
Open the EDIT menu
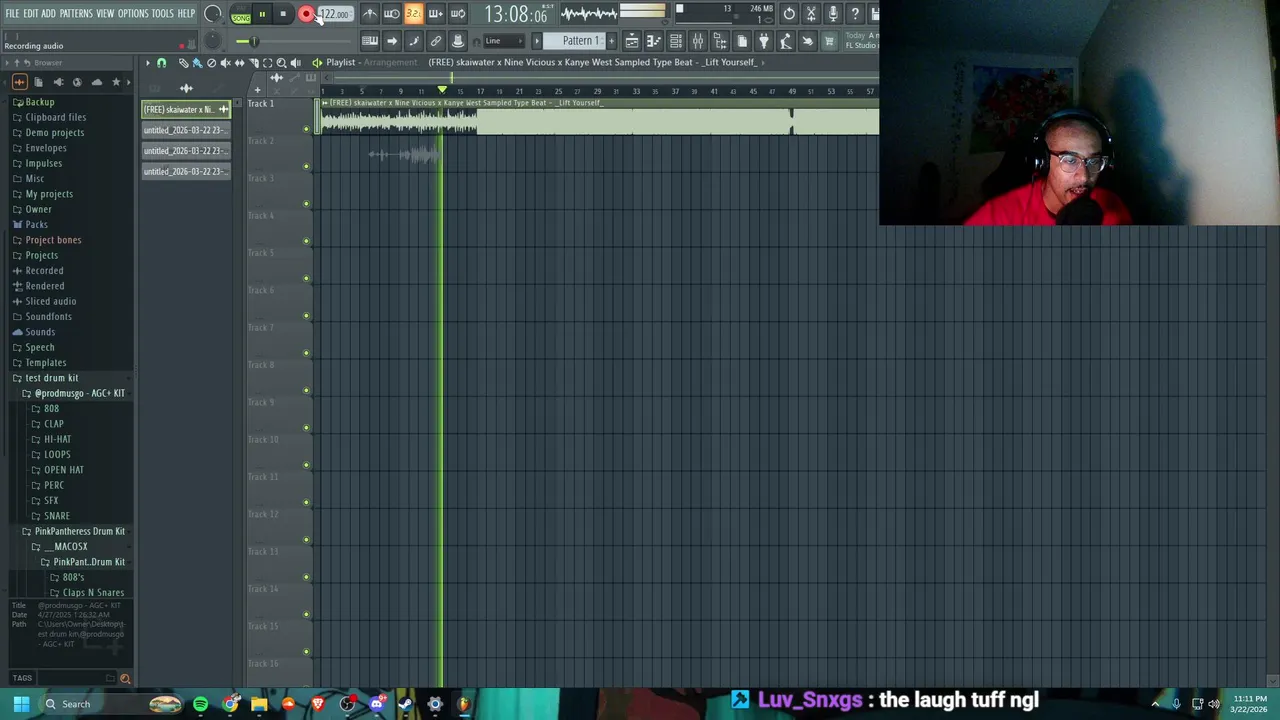(x=31, y=14)
